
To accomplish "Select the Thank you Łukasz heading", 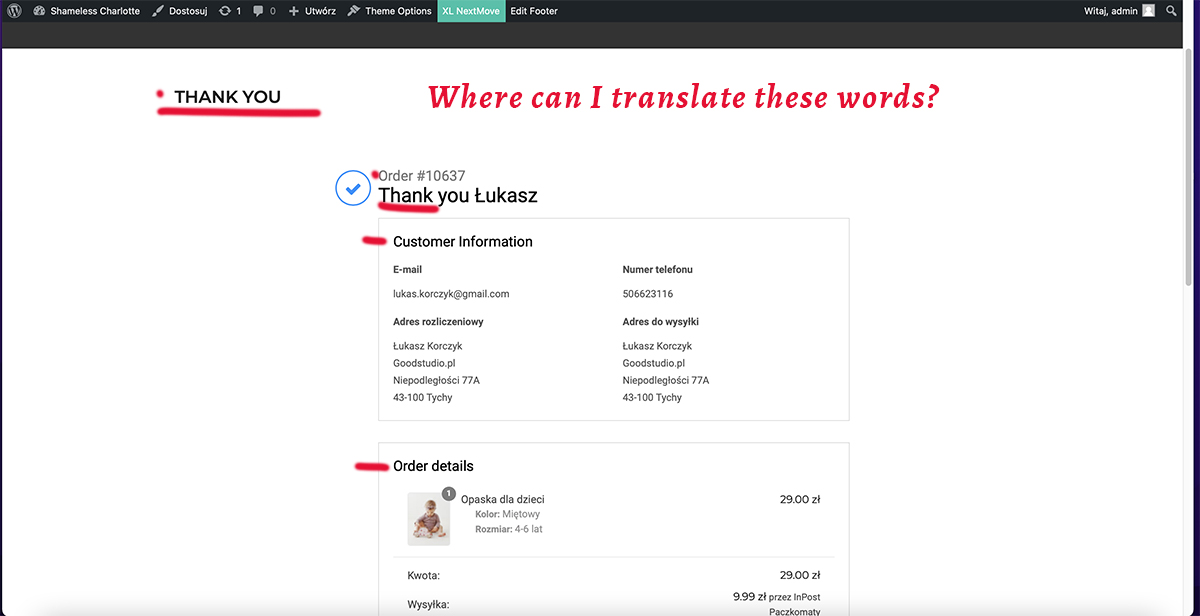I will click(458, 196).
